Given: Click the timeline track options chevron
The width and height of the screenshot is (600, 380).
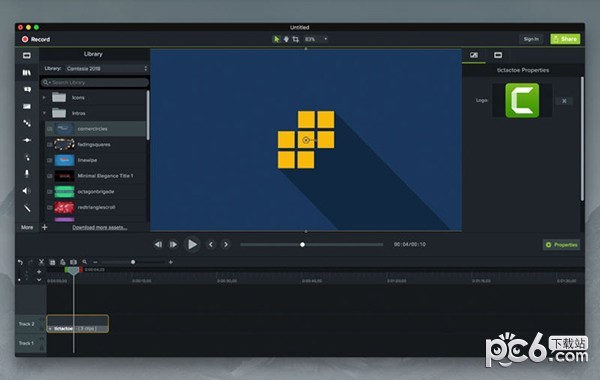Looking at the screenshot, I should pos(39,280).
